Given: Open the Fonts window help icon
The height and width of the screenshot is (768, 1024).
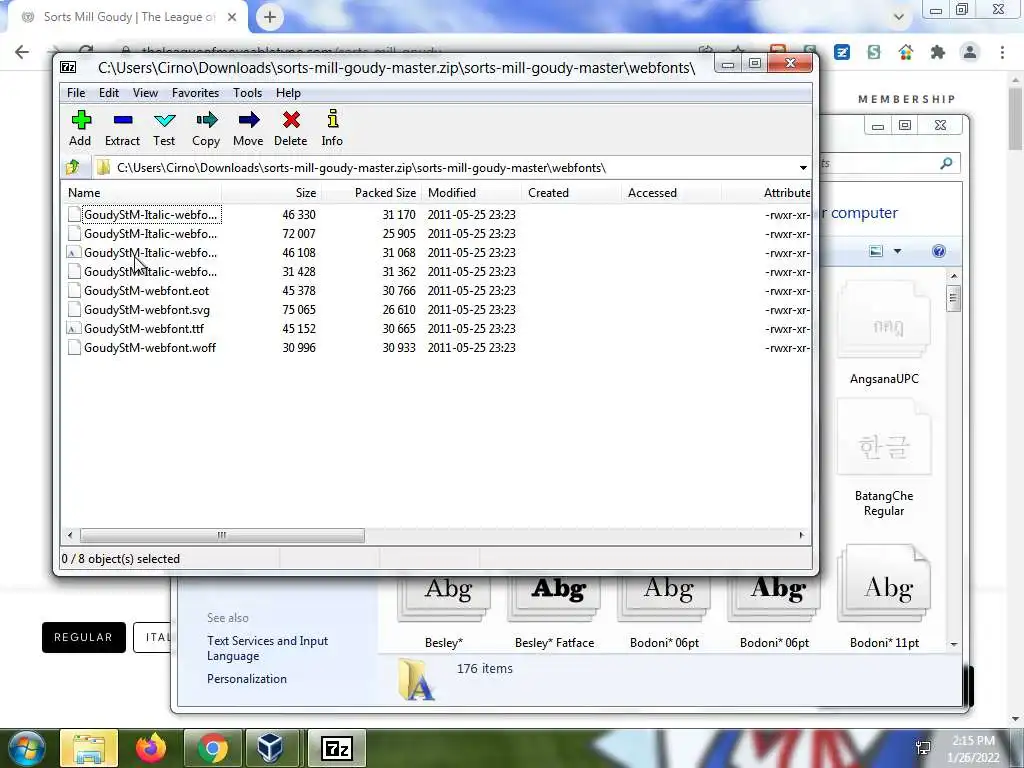Looking at the screenshot, I should pos(938,251).
